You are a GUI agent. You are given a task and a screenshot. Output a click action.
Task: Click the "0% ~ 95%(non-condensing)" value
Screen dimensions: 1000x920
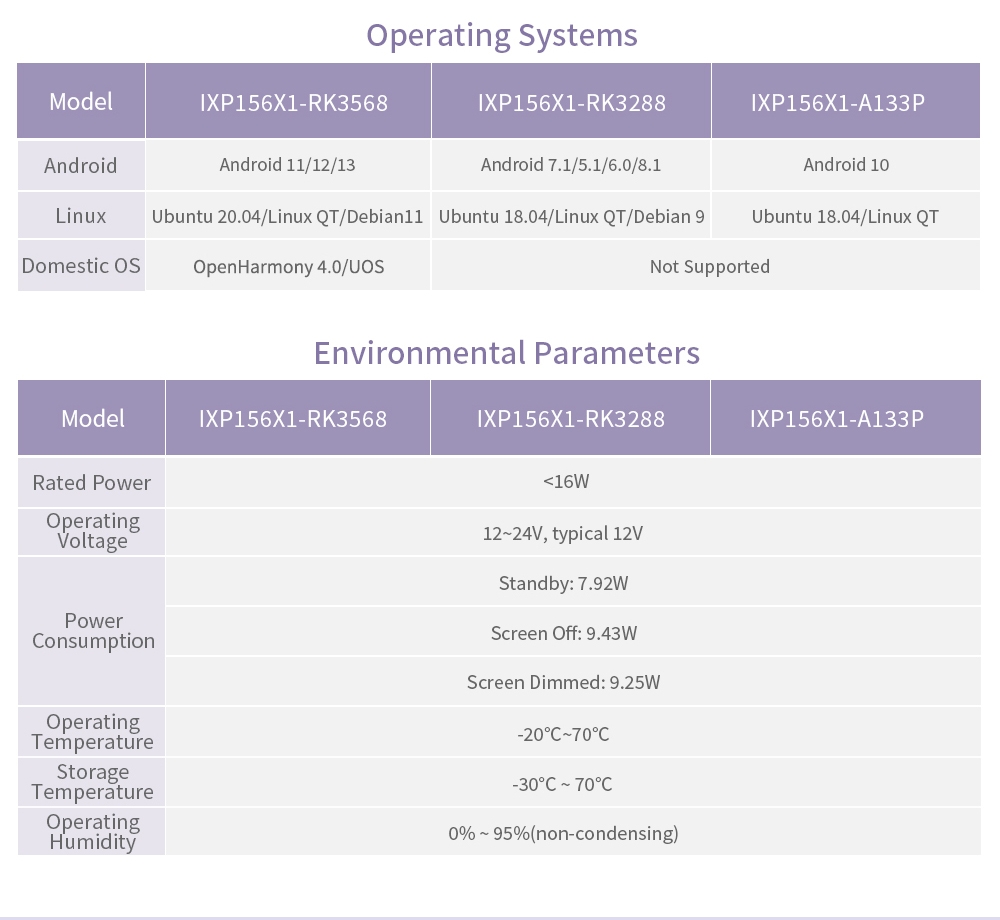click(x=563, y=833)
